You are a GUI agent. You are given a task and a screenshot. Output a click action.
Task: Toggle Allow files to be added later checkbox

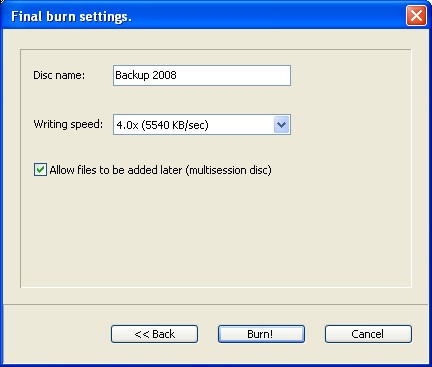coord(40,170)
